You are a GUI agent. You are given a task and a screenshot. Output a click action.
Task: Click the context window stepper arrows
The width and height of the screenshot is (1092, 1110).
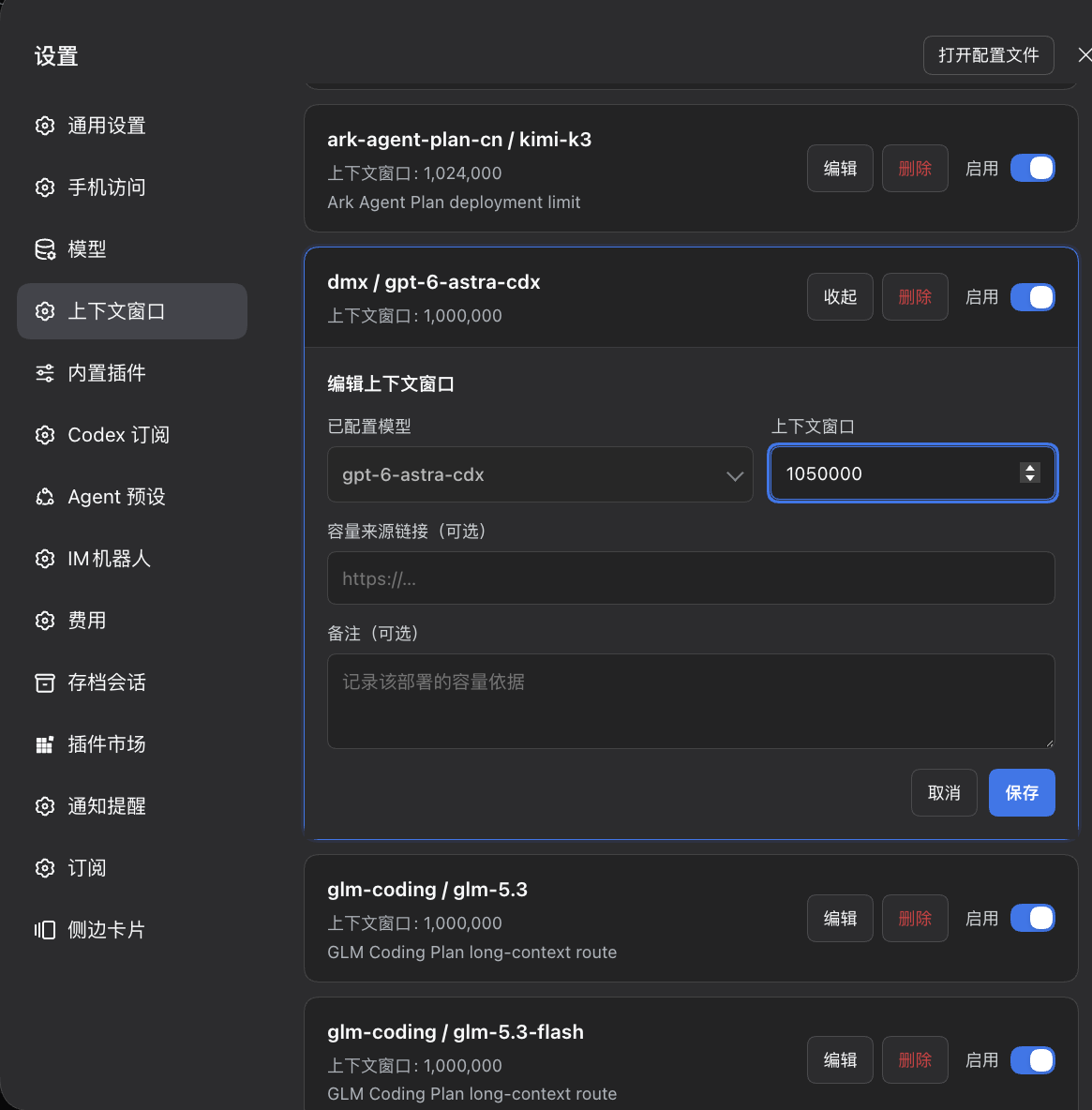point(1030,472)
